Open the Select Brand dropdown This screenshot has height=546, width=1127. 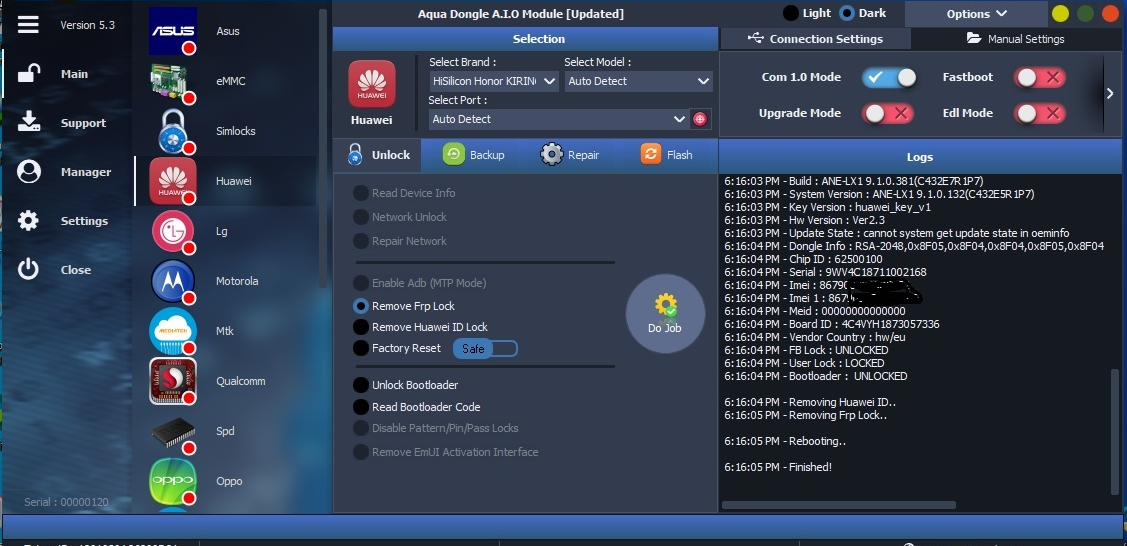(x=494, y=81)
